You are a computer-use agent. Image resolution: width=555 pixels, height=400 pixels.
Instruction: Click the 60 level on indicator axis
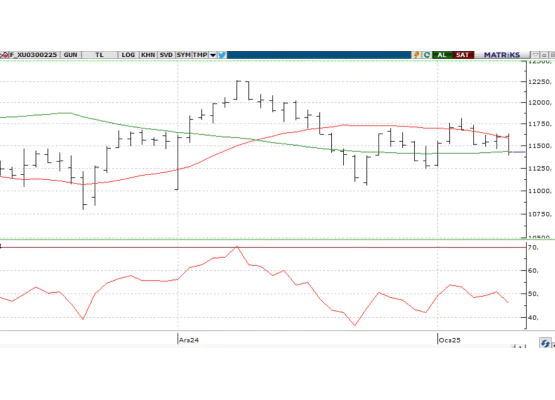[x=533, y=270]
